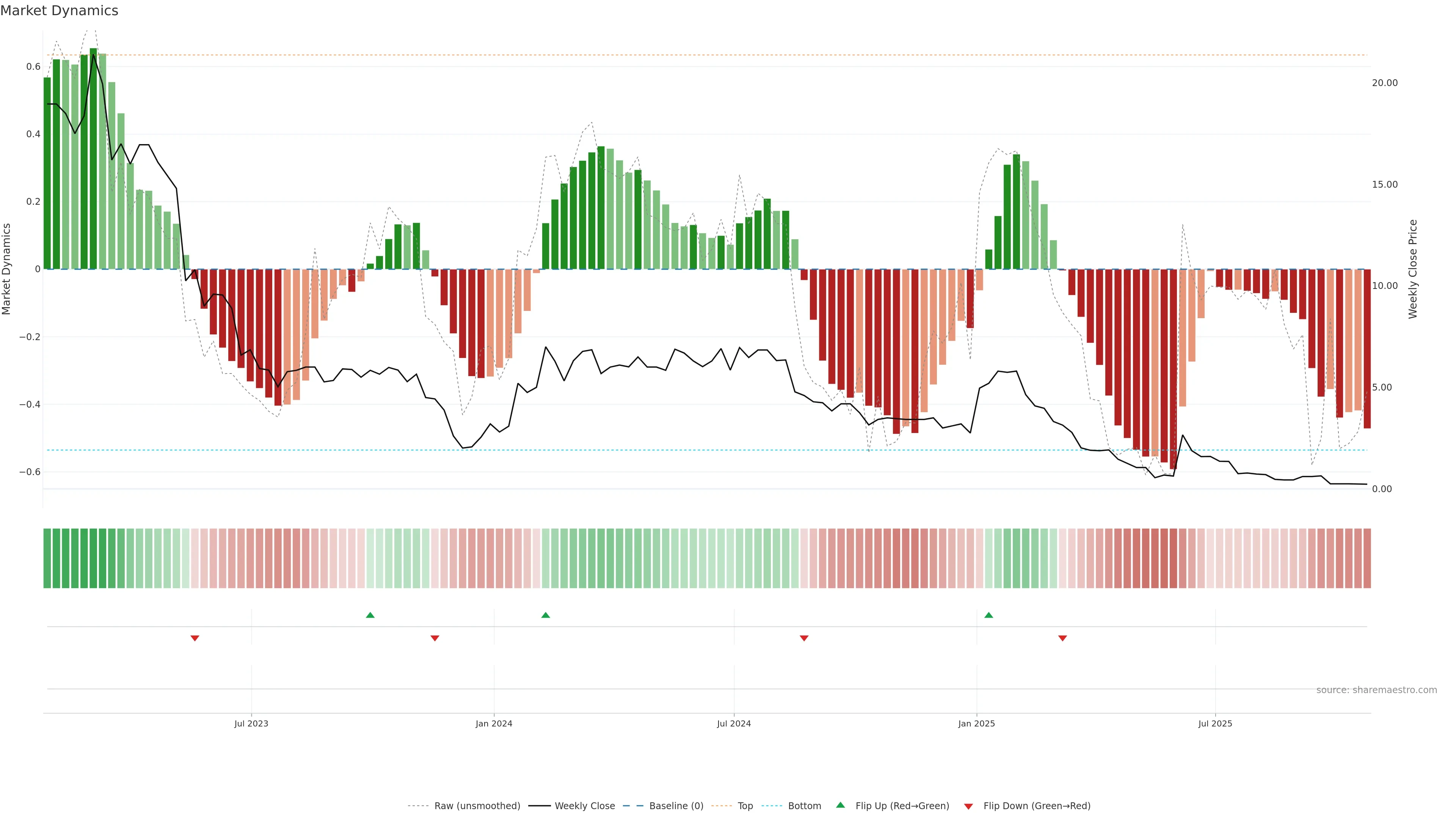Click the Jul 2024 x-axis label
The height and width of the screenshot is (819, 1456).
click(x=734, y=723)
